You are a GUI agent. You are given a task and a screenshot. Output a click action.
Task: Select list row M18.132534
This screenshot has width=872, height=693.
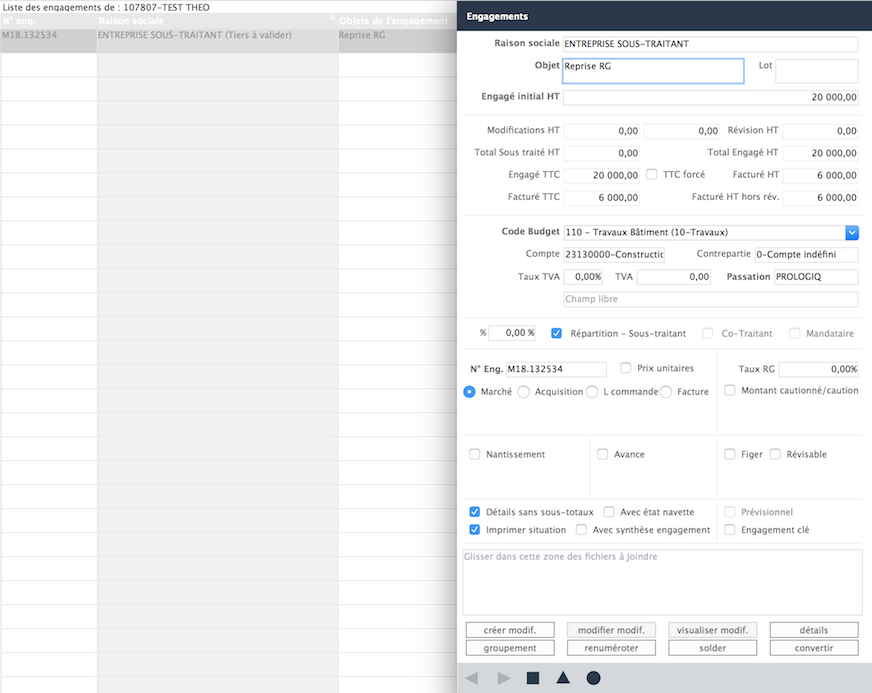tap(228, 41)
